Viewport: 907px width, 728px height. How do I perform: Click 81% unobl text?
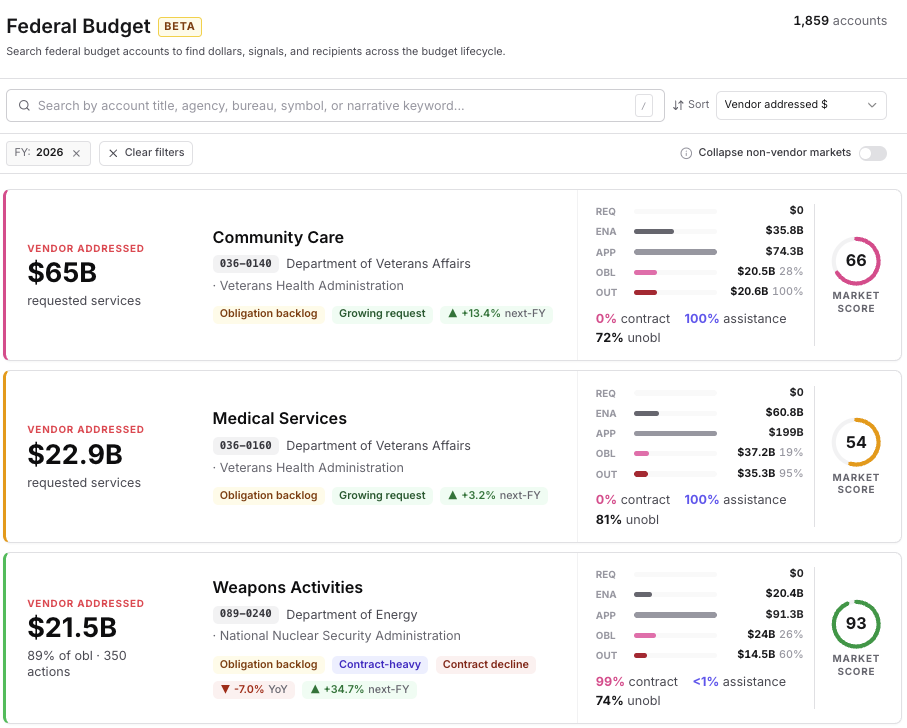[x=628, y=520]
